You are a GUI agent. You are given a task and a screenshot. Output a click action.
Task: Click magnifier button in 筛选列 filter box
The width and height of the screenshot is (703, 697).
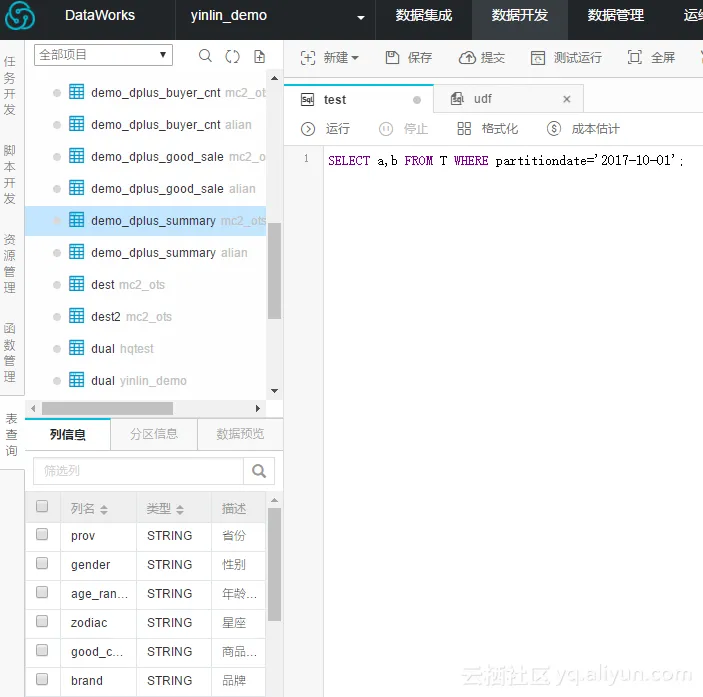259,471
